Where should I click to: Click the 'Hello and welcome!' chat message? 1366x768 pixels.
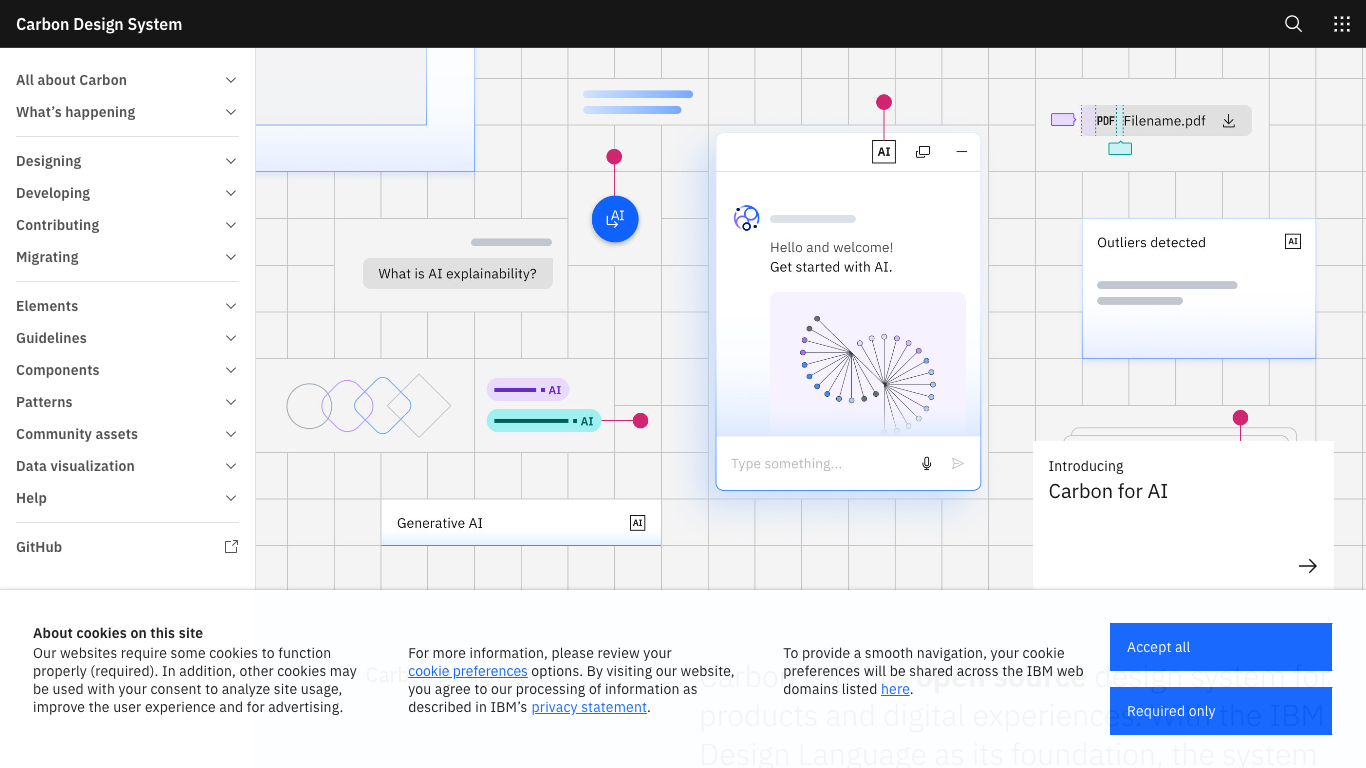(832, 247)
